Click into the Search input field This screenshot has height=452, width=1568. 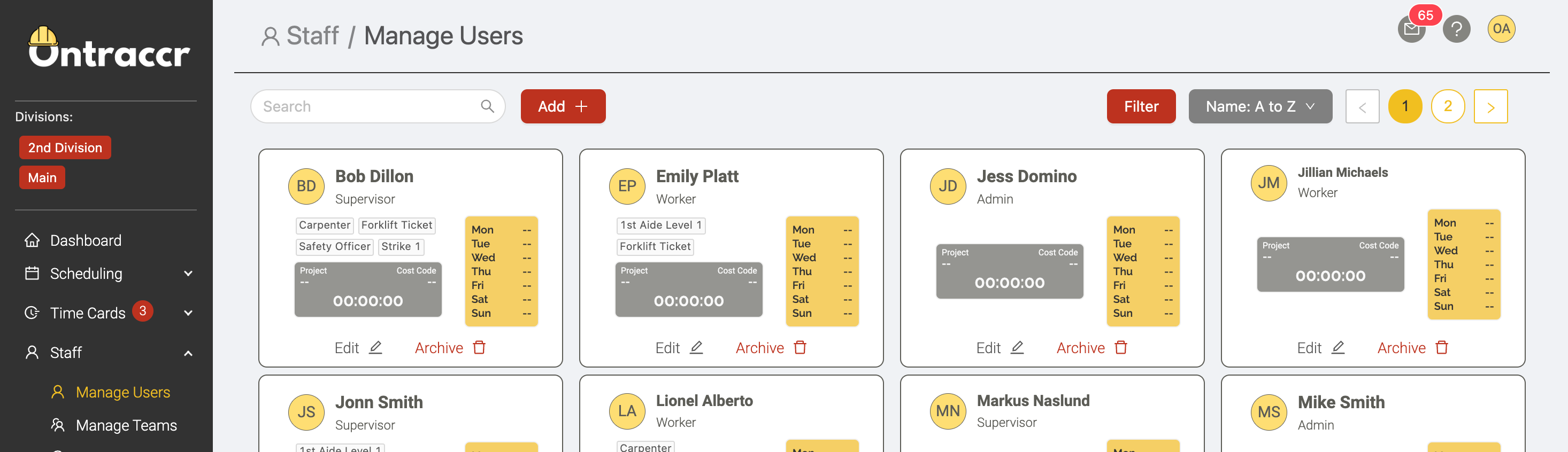click(378, 106)
